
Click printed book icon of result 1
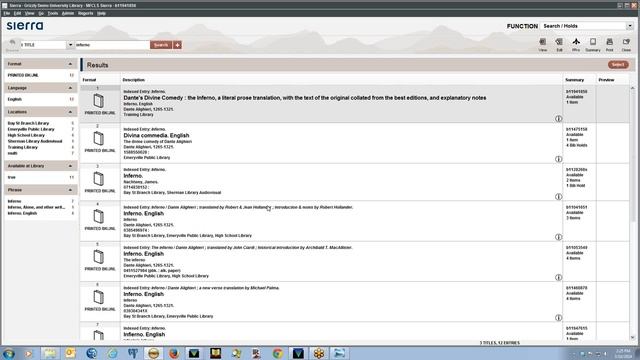[99, 101]
